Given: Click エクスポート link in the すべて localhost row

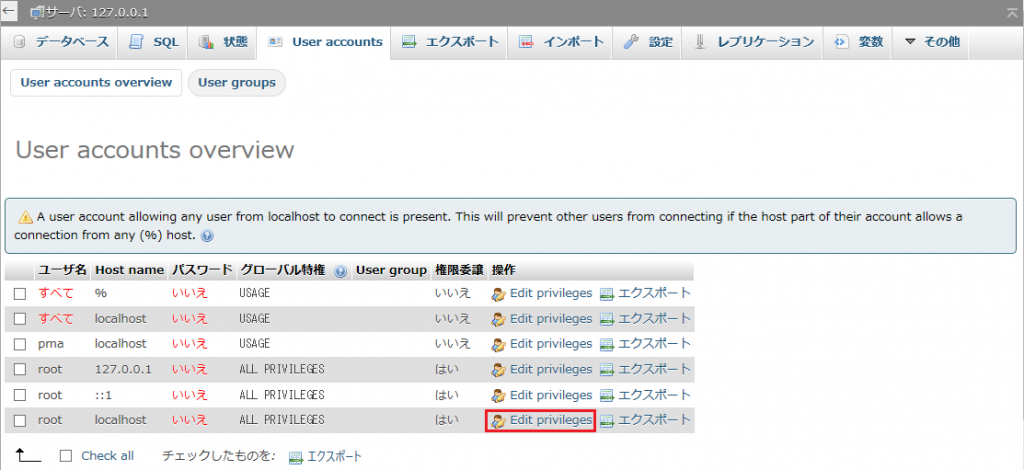Looking at the screenshot, I should pos(645,319).
